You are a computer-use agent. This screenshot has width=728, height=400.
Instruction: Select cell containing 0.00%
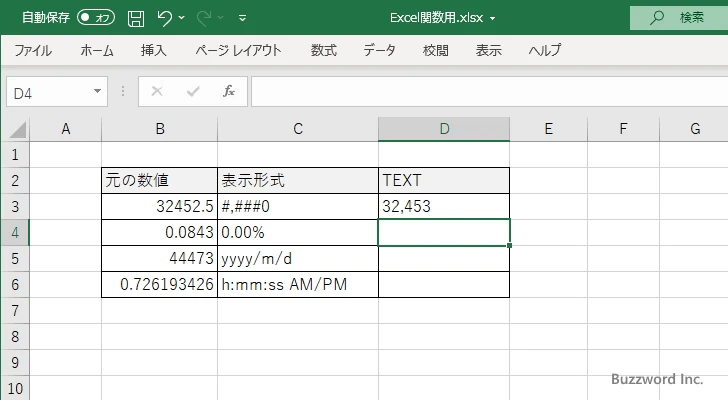coord(298,232)
